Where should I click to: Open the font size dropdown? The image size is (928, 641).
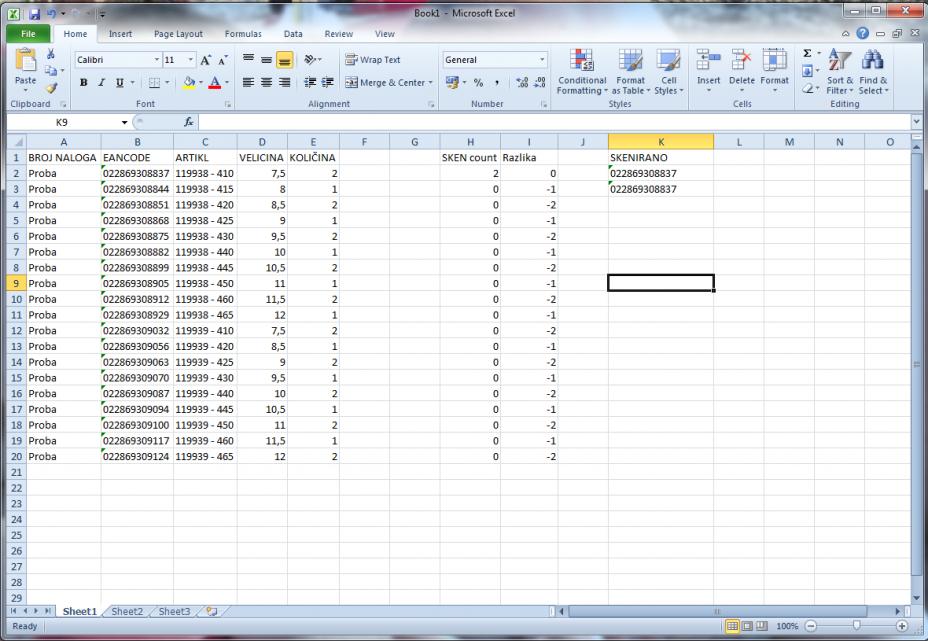tap(191, 60)
